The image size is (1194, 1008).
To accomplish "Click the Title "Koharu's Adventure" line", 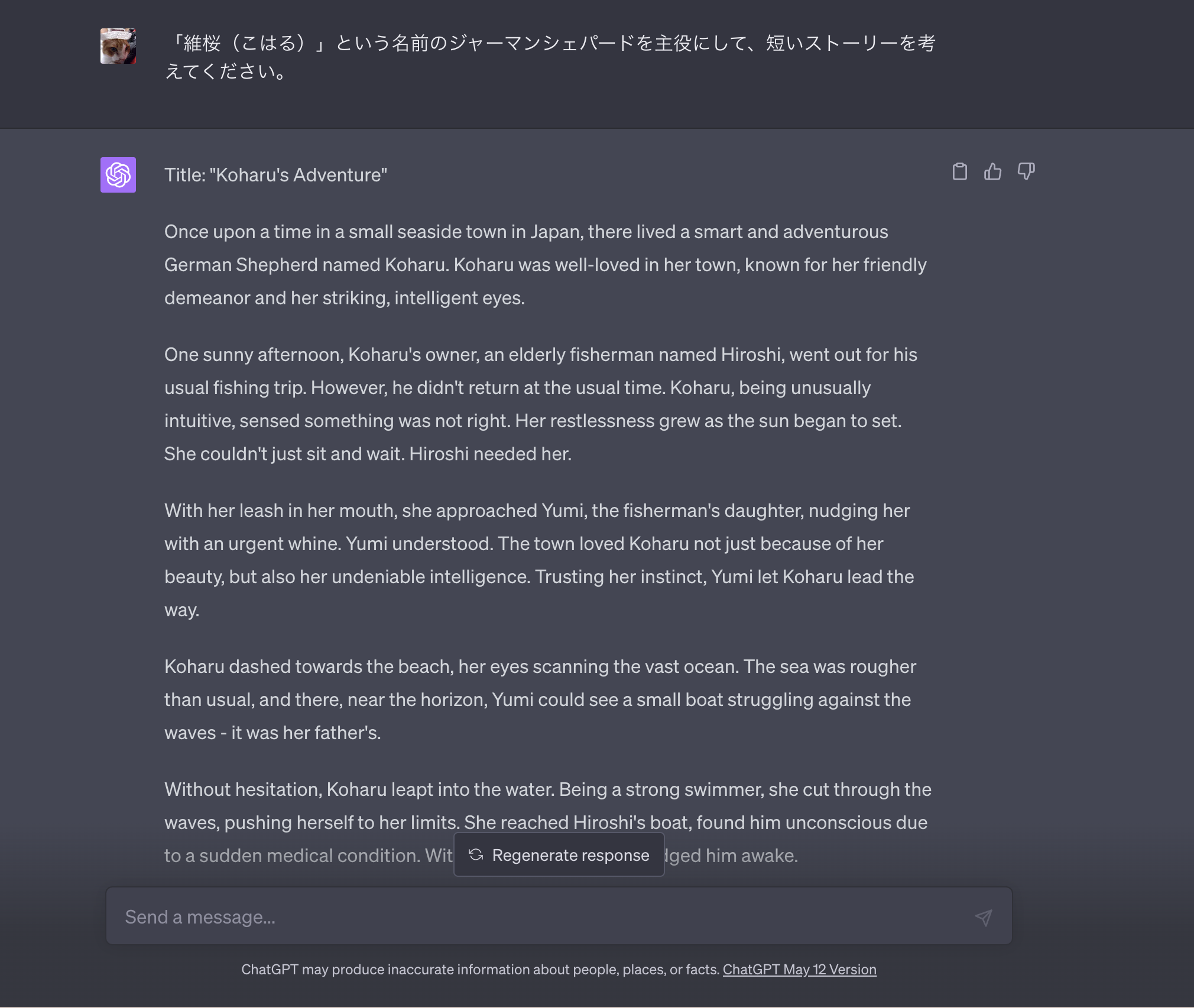I will pos(276,175).
